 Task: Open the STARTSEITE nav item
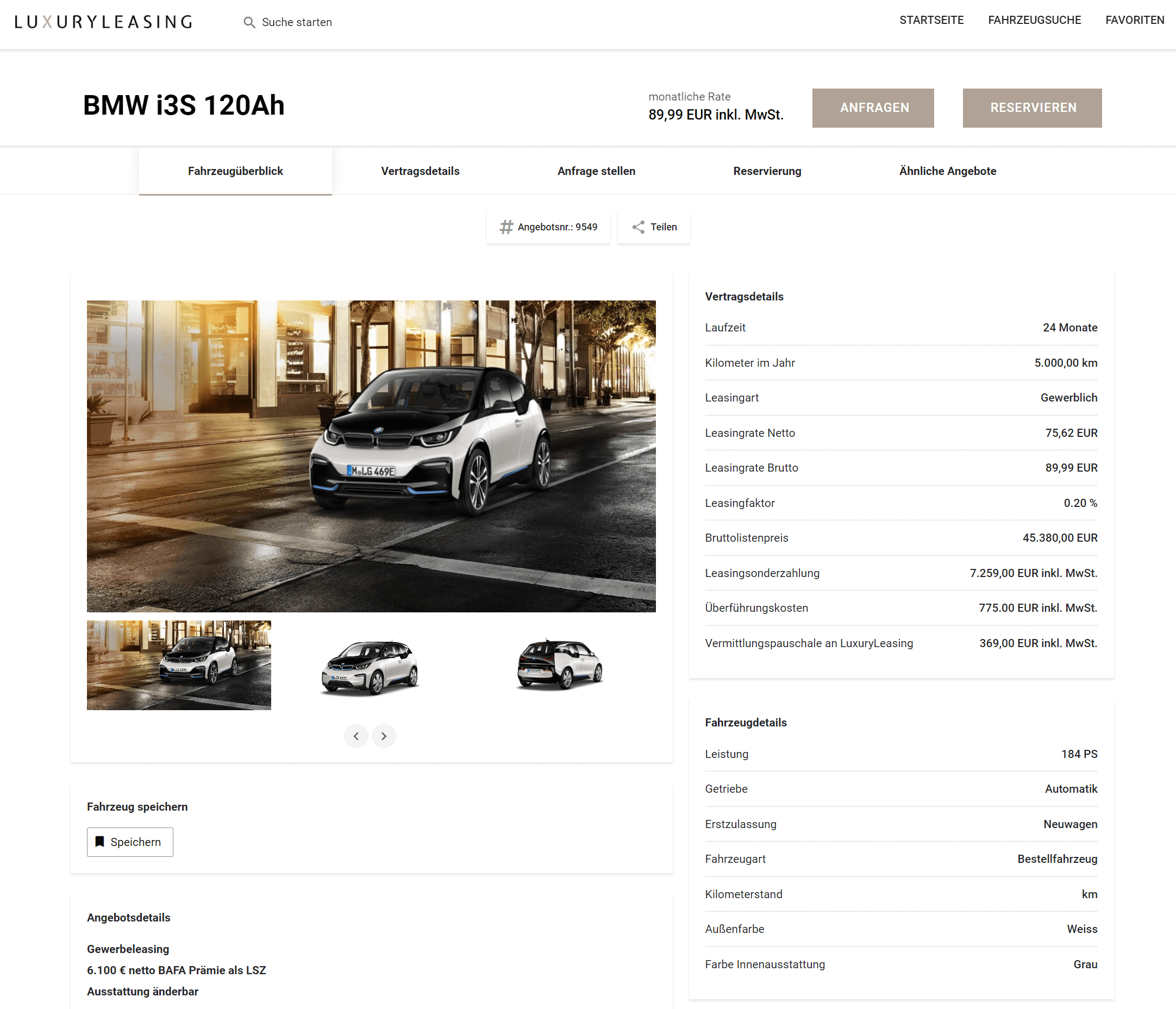[931, 20]
